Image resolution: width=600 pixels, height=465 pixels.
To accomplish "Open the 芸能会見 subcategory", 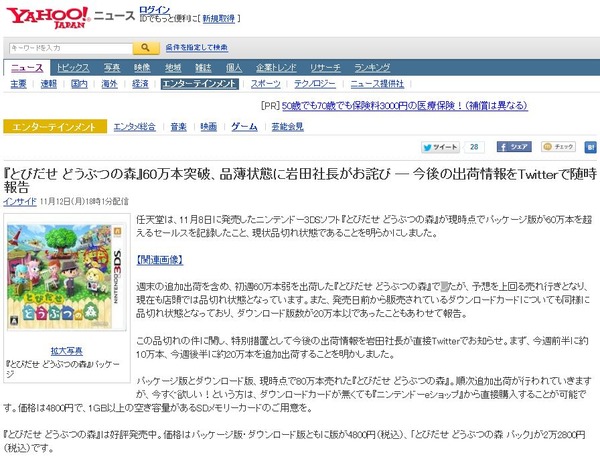I will 287,127.
